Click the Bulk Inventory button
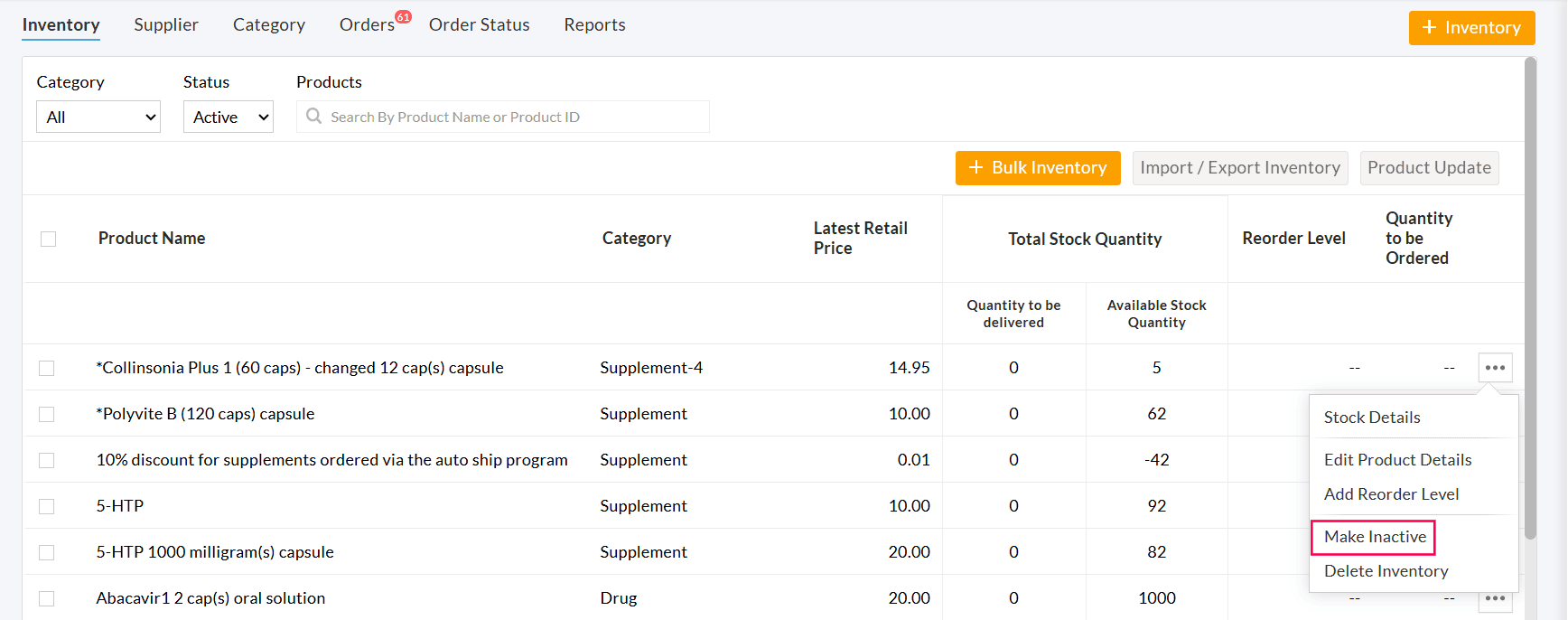 [1038, 168]
